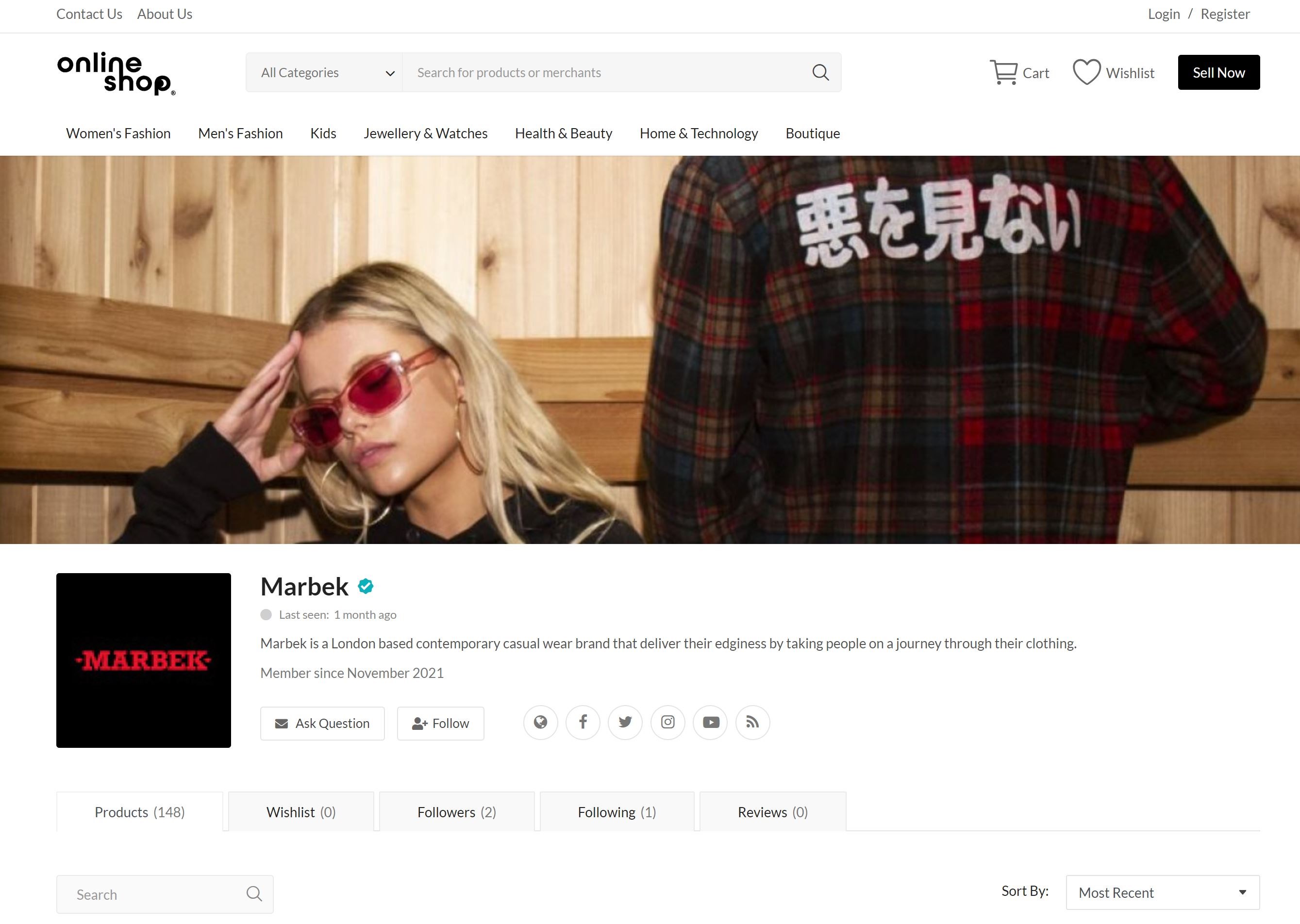Open Marbek's website globe icon
This screenshot has height=924, width=1300.
540,723
